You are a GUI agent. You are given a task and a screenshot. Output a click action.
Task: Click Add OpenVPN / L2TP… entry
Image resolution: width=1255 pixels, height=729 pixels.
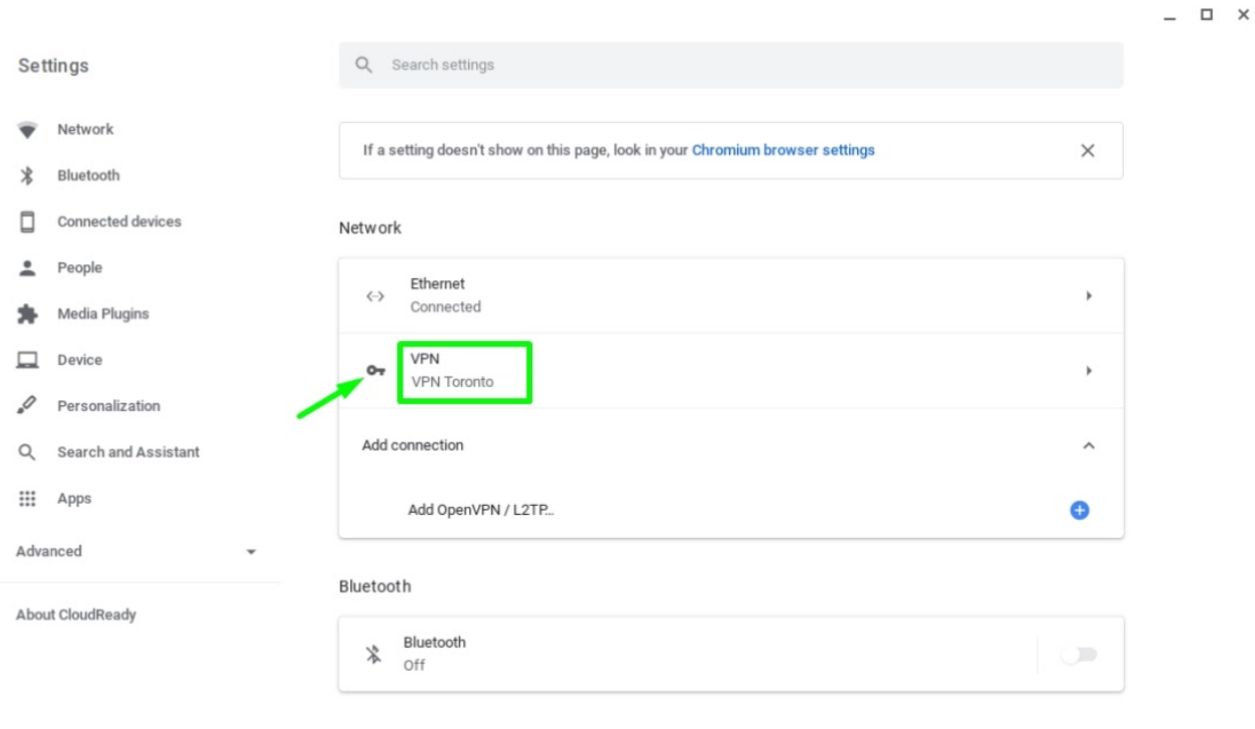tap(481, 510)
